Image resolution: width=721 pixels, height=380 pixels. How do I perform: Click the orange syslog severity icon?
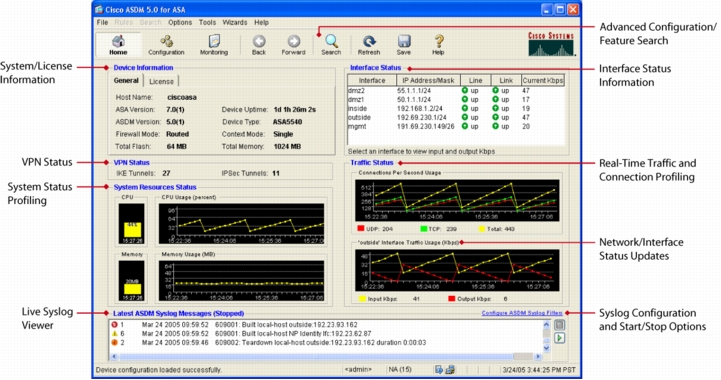(114, 343)
